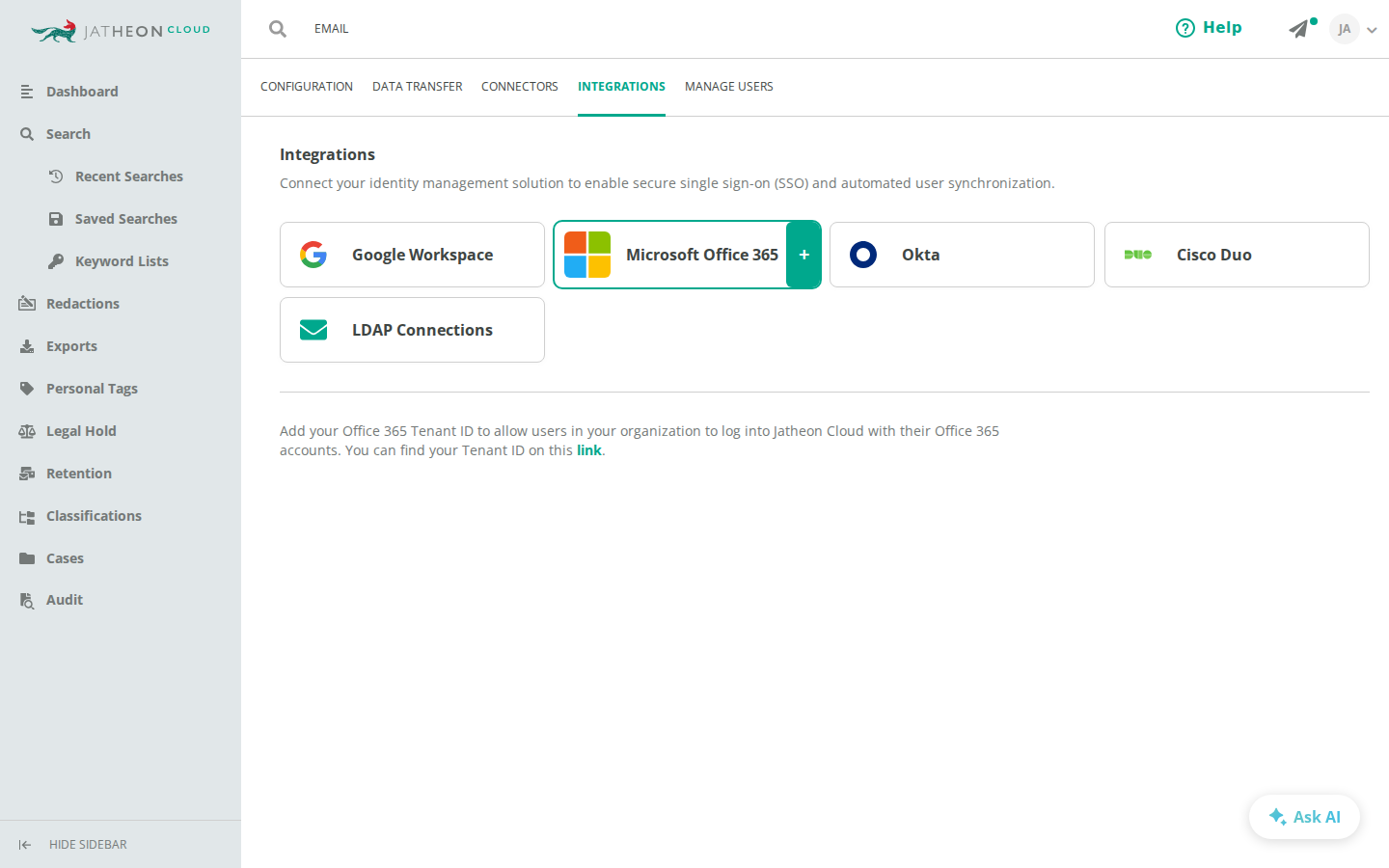1389x868 pixels.
Task: Click the JA user avatar
Action: click(x=1344, y=29)
